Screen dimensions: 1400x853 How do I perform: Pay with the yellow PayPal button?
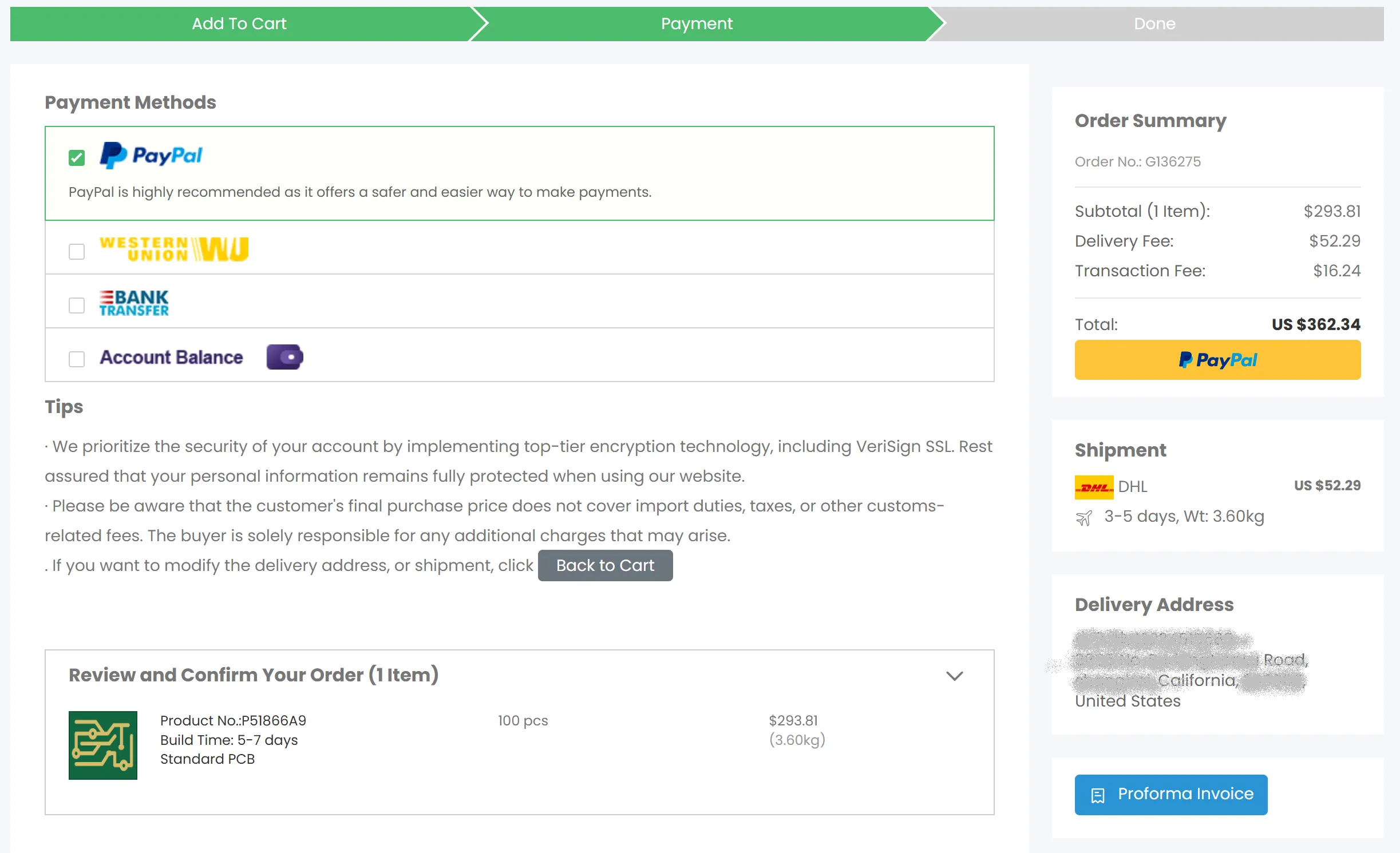click(1217, 360)
